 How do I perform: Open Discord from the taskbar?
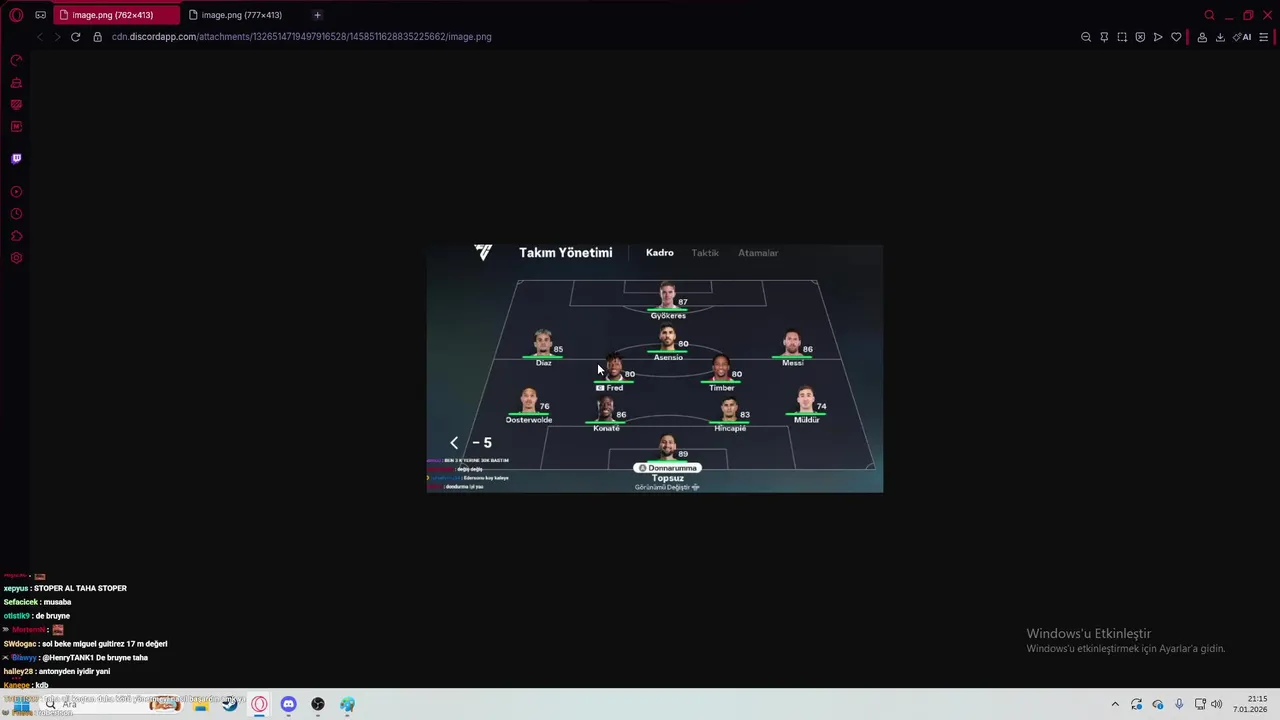click(x=288, y=704)
